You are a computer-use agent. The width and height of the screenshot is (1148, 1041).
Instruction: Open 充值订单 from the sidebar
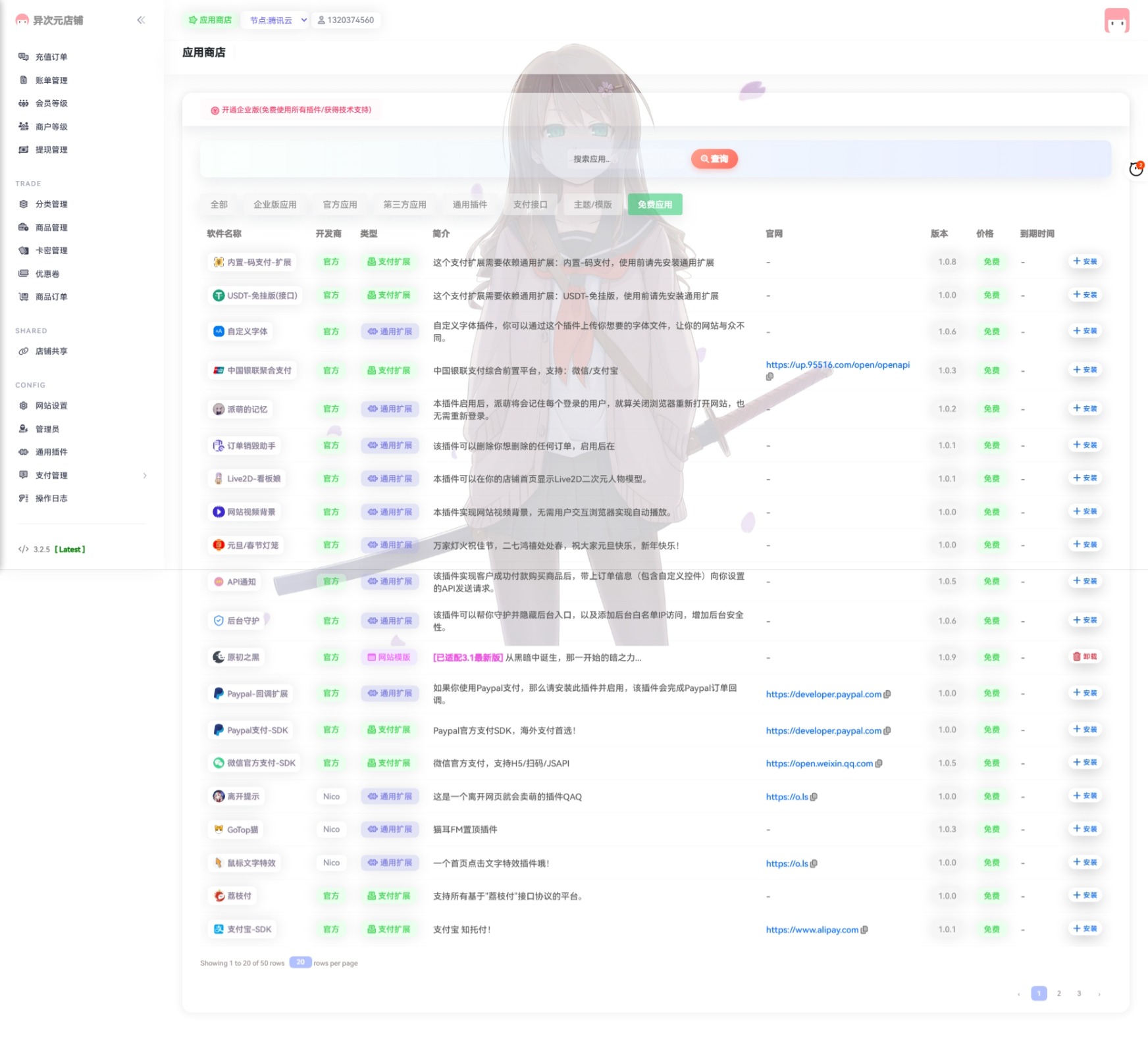(x=51, y=57)
